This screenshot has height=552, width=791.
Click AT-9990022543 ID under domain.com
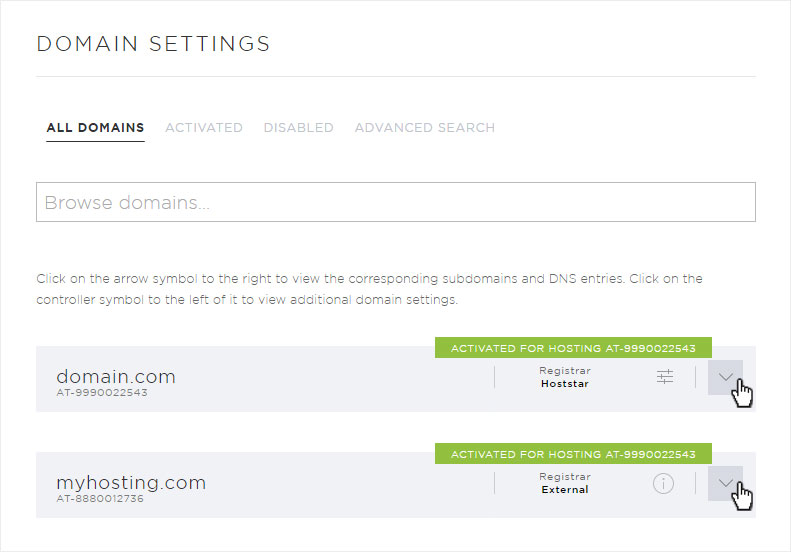(x=102, y=393)
